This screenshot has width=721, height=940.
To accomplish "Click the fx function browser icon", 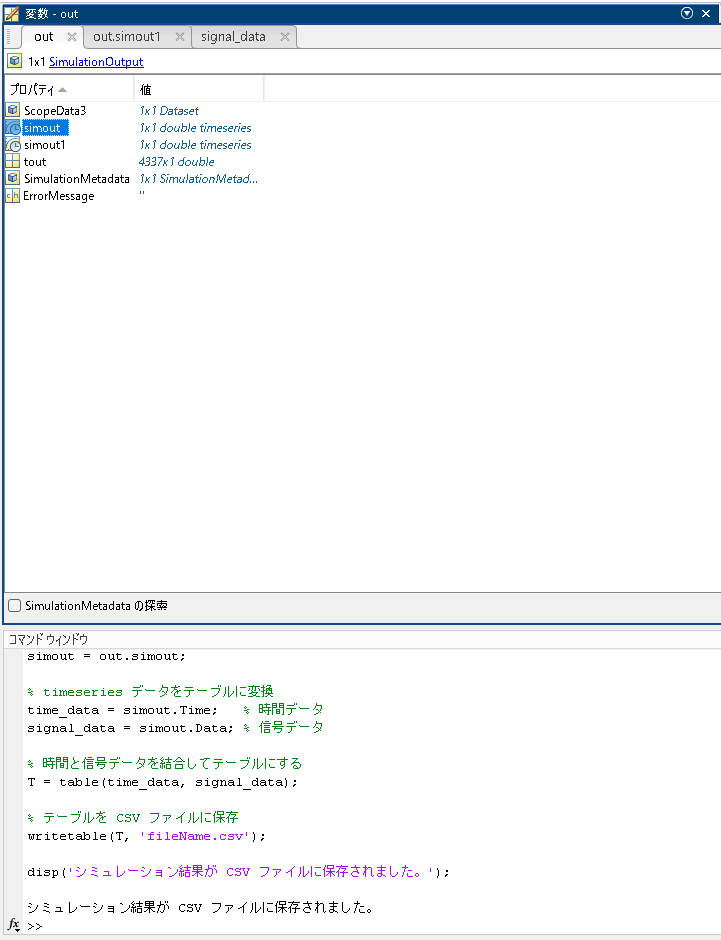I will [13, 925].
